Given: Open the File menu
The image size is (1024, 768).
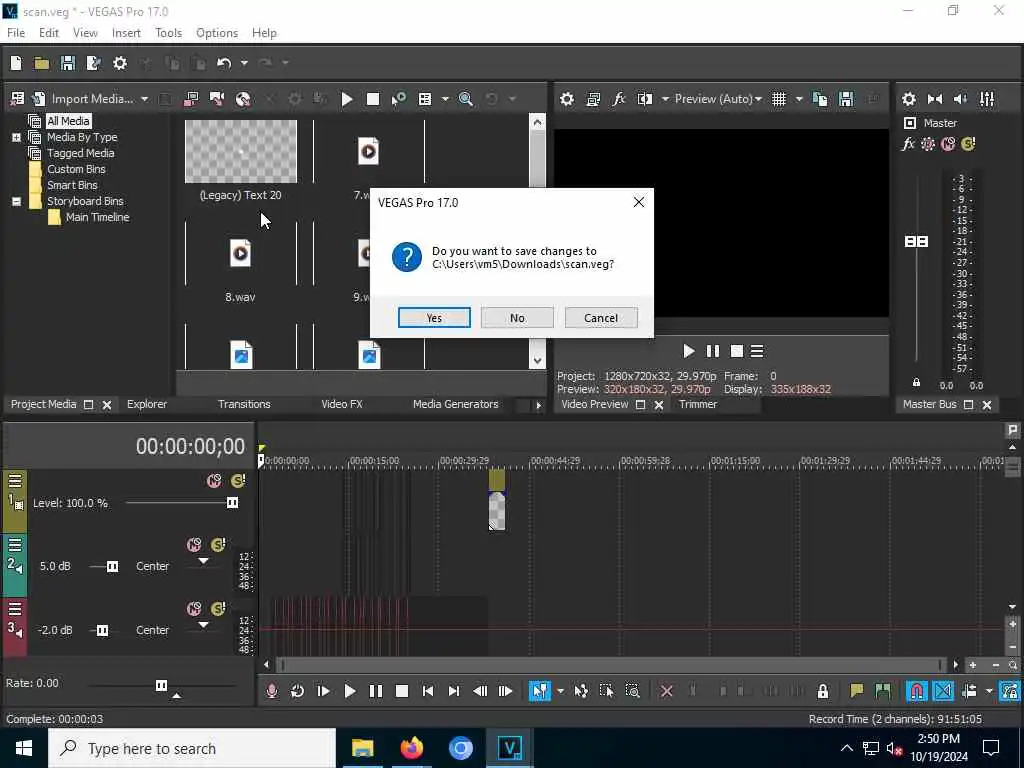Looking at the screenshot, I should pyautogui.click(x=16, y=33).
